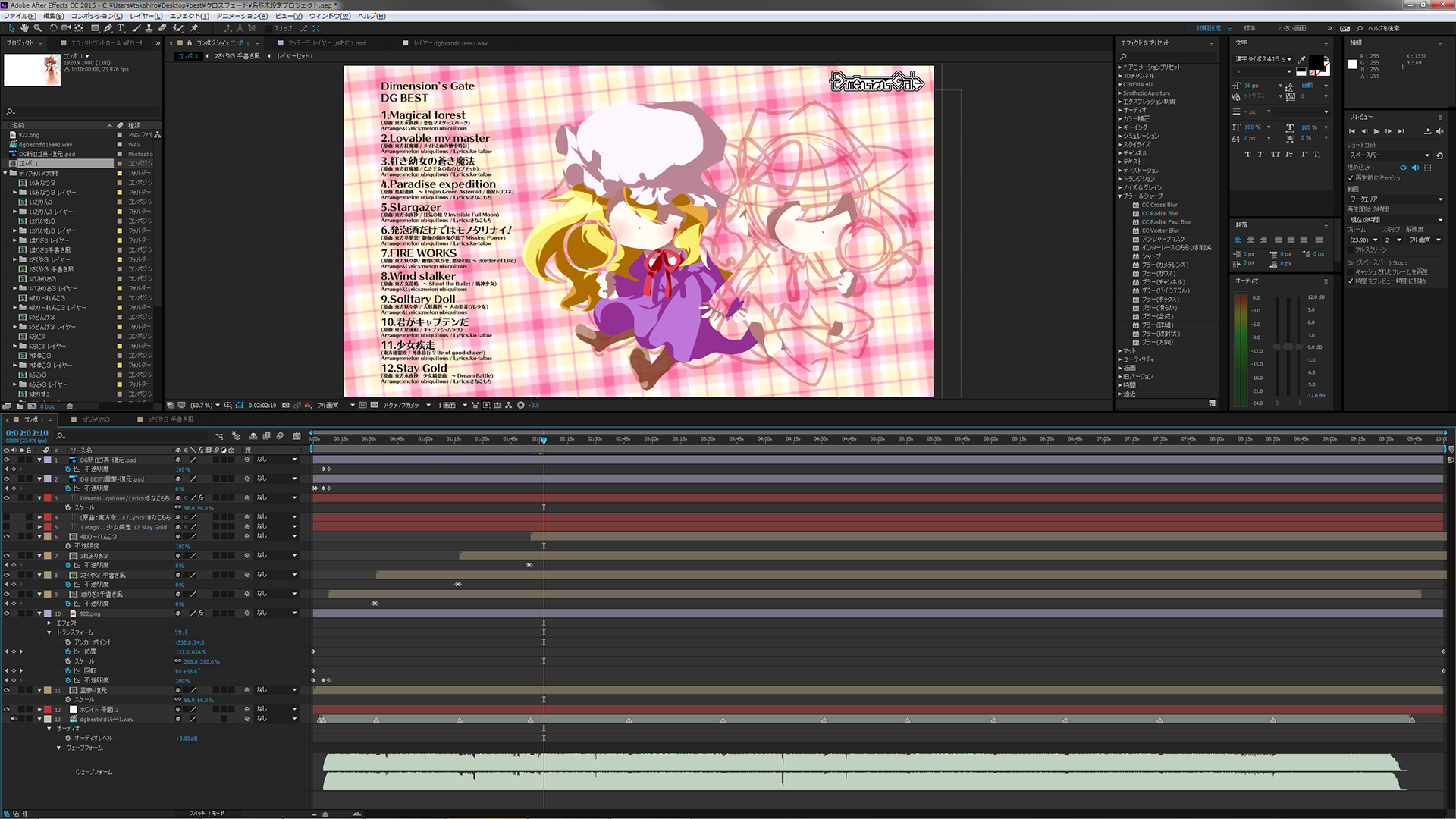The width and height of the screenshot is (1456, 819).
Task: Toggle the スナップ snap checkbox
Action: pos(268,28)
